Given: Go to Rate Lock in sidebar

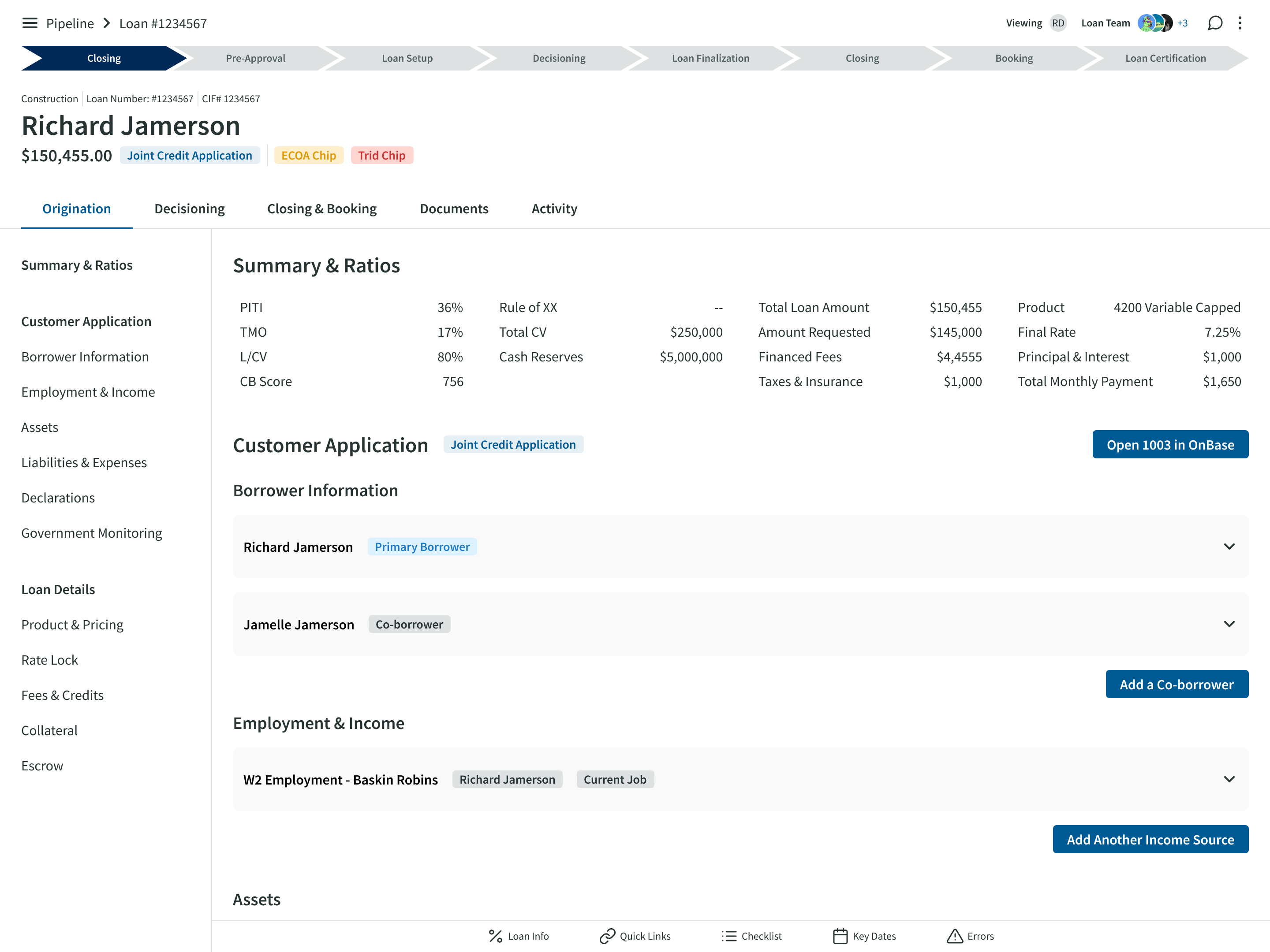Looking at the screenshot, I should (49, 660).
